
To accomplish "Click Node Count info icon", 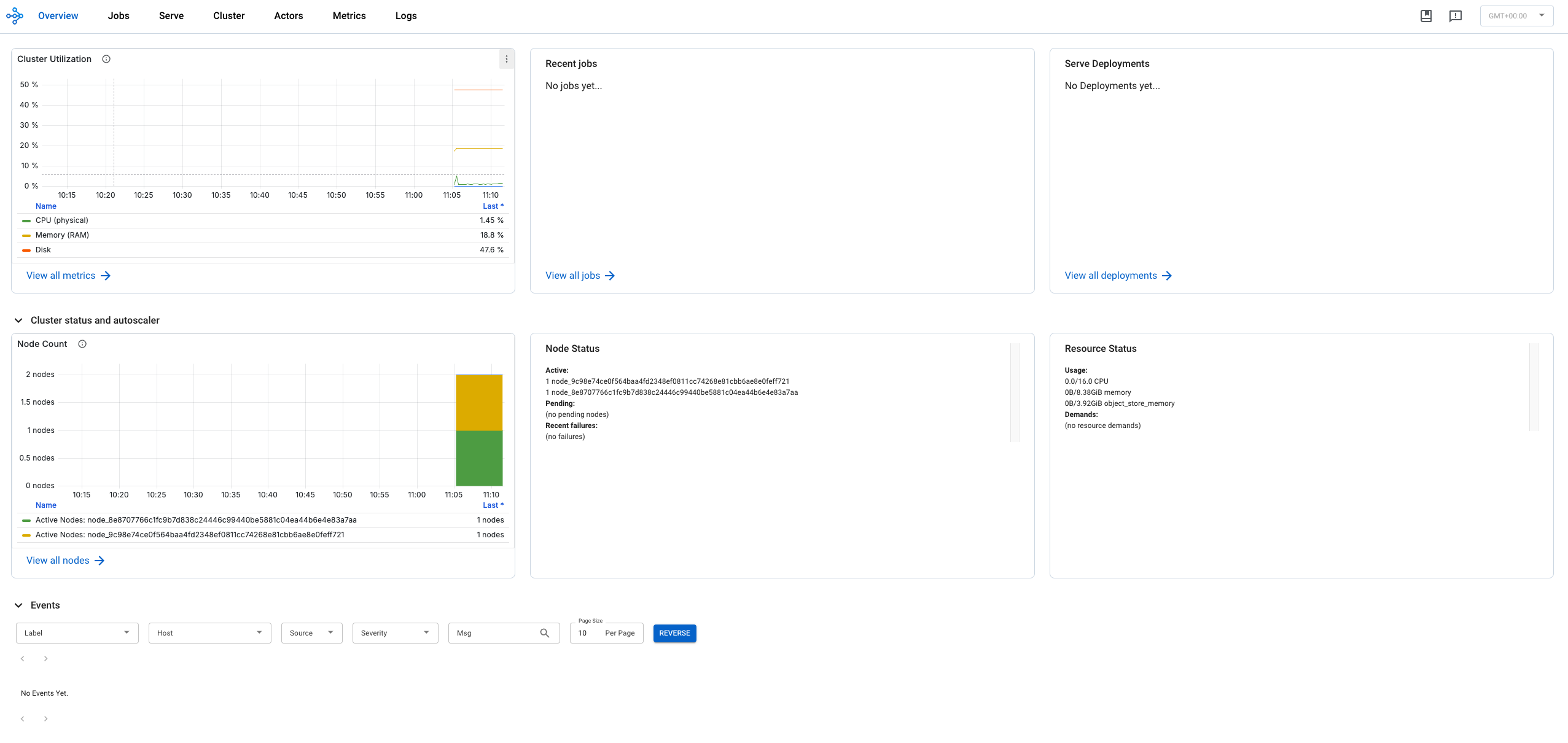I will pos(82,344).
